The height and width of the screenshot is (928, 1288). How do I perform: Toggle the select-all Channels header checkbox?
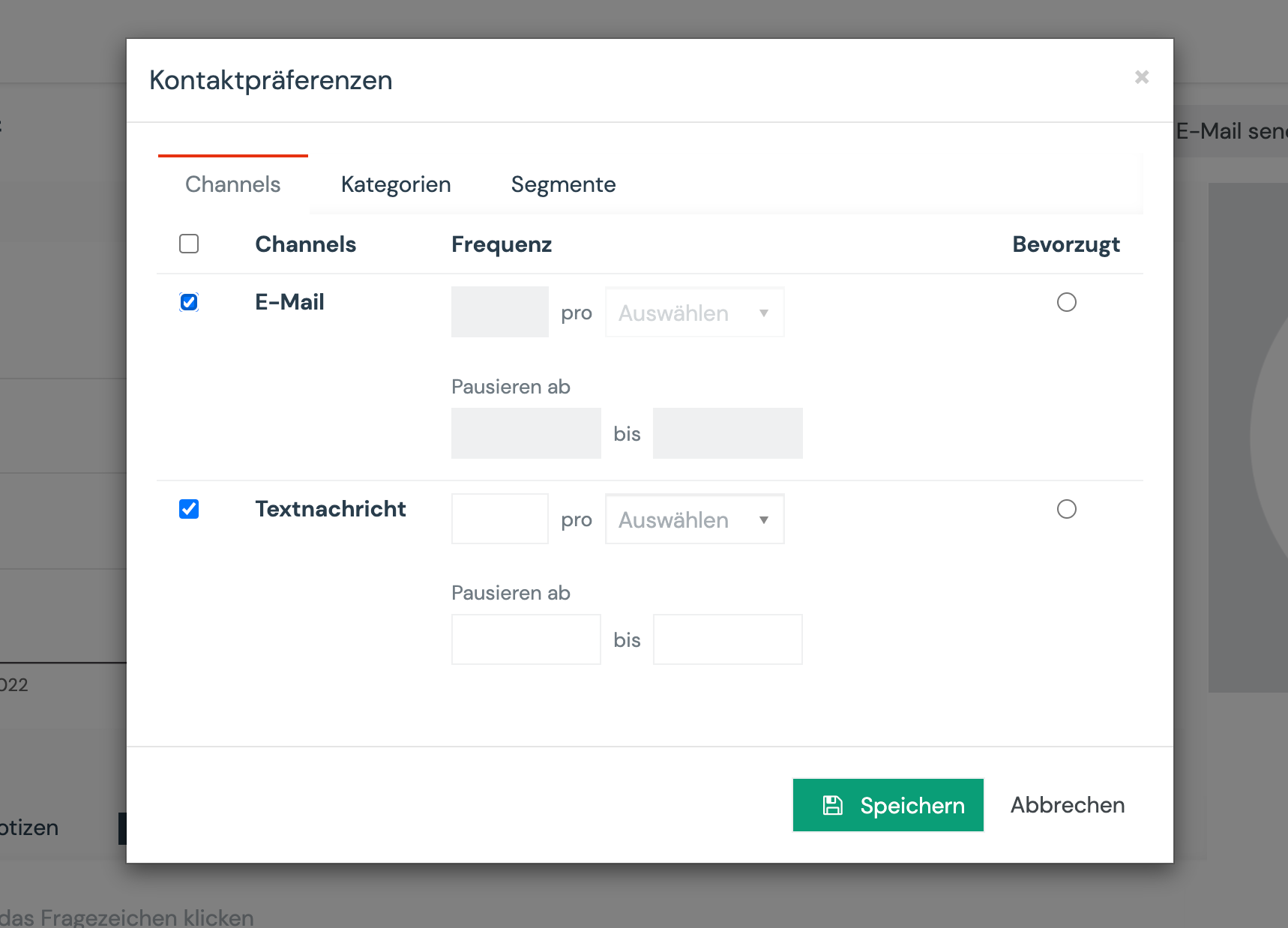tap(189, 244)
